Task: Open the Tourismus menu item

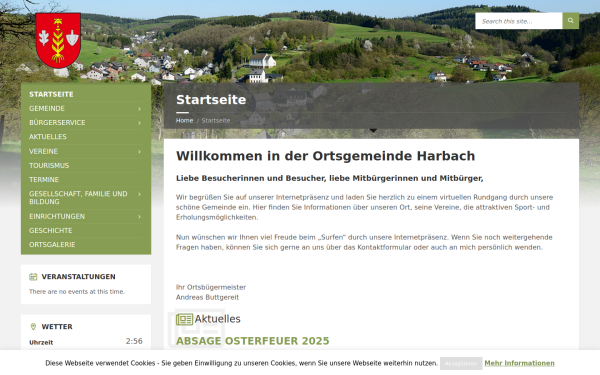Action: click(49, 165)
